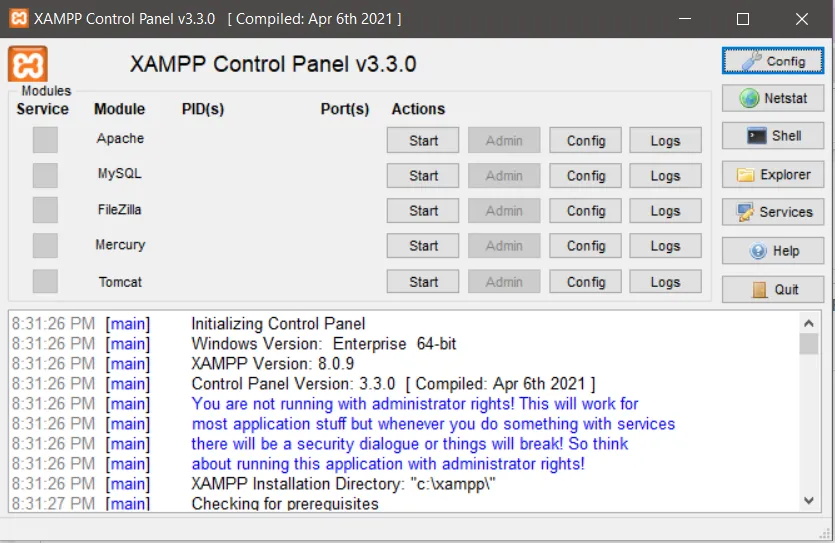
Task: Click the 'PID(s)' column header
Action: click(x=203, y=109)
